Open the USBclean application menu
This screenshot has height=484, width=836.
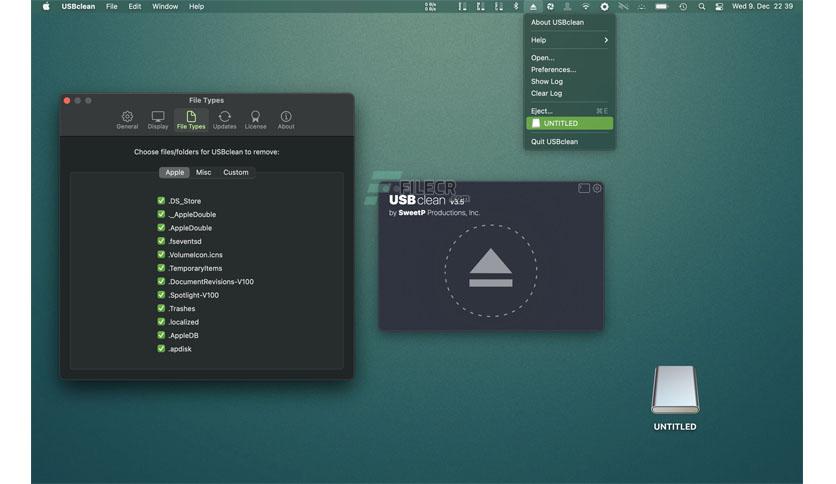tap(78, 6)
